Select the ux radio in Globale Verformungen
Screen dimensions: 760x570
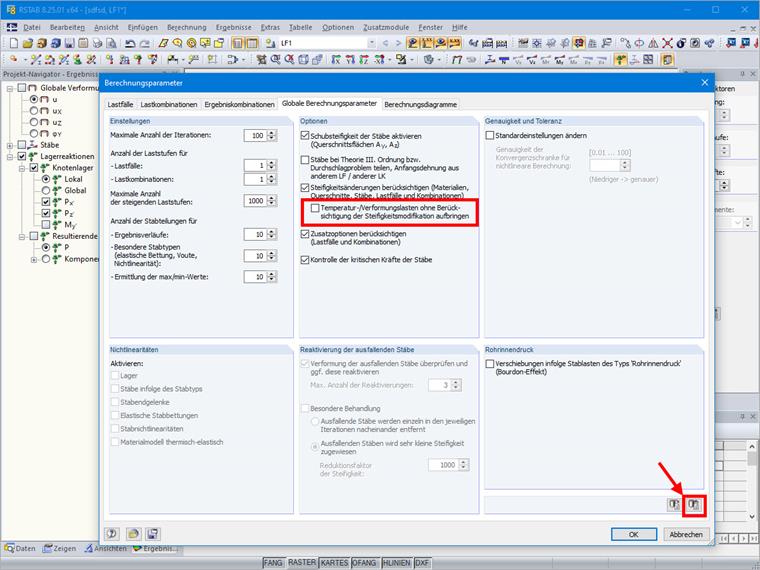point(34,111)
